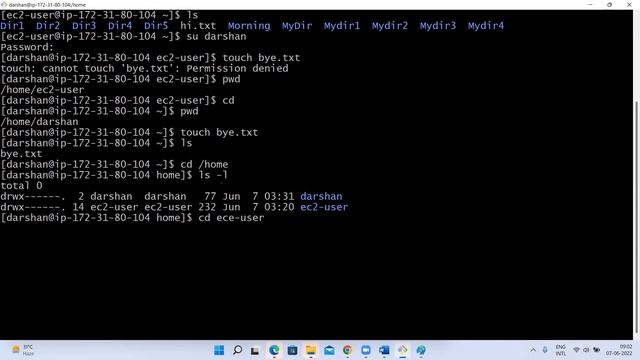The image size is (640, 360).
Task: Open the weather Haze widget
Action: click(x=22, y=350)
